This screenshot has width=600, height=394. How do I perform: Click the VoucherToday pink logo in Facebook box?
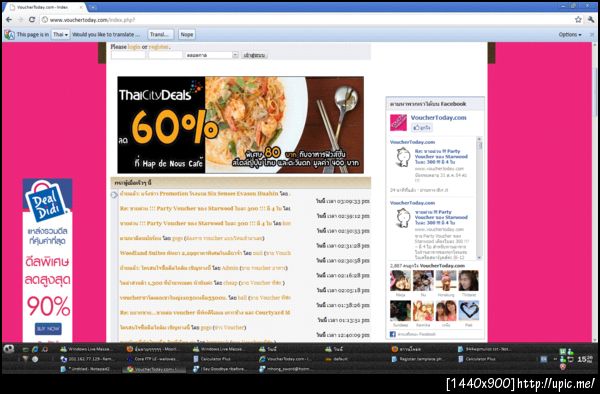pyautogui.click(x=398, y=122)
